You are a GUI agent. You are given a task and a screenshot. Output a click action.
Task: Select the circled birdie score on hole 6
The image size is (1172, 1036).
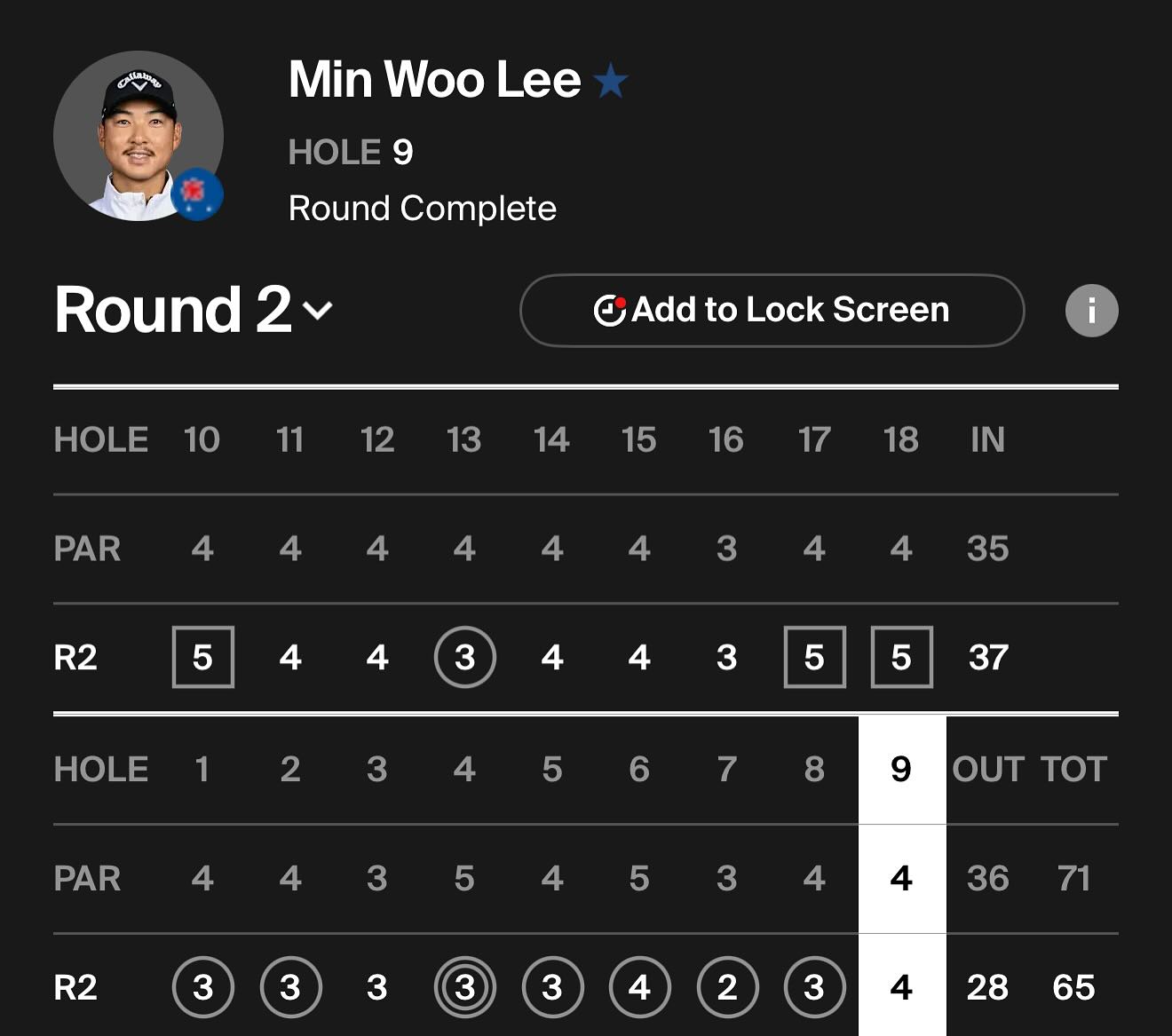pos(639,987)
